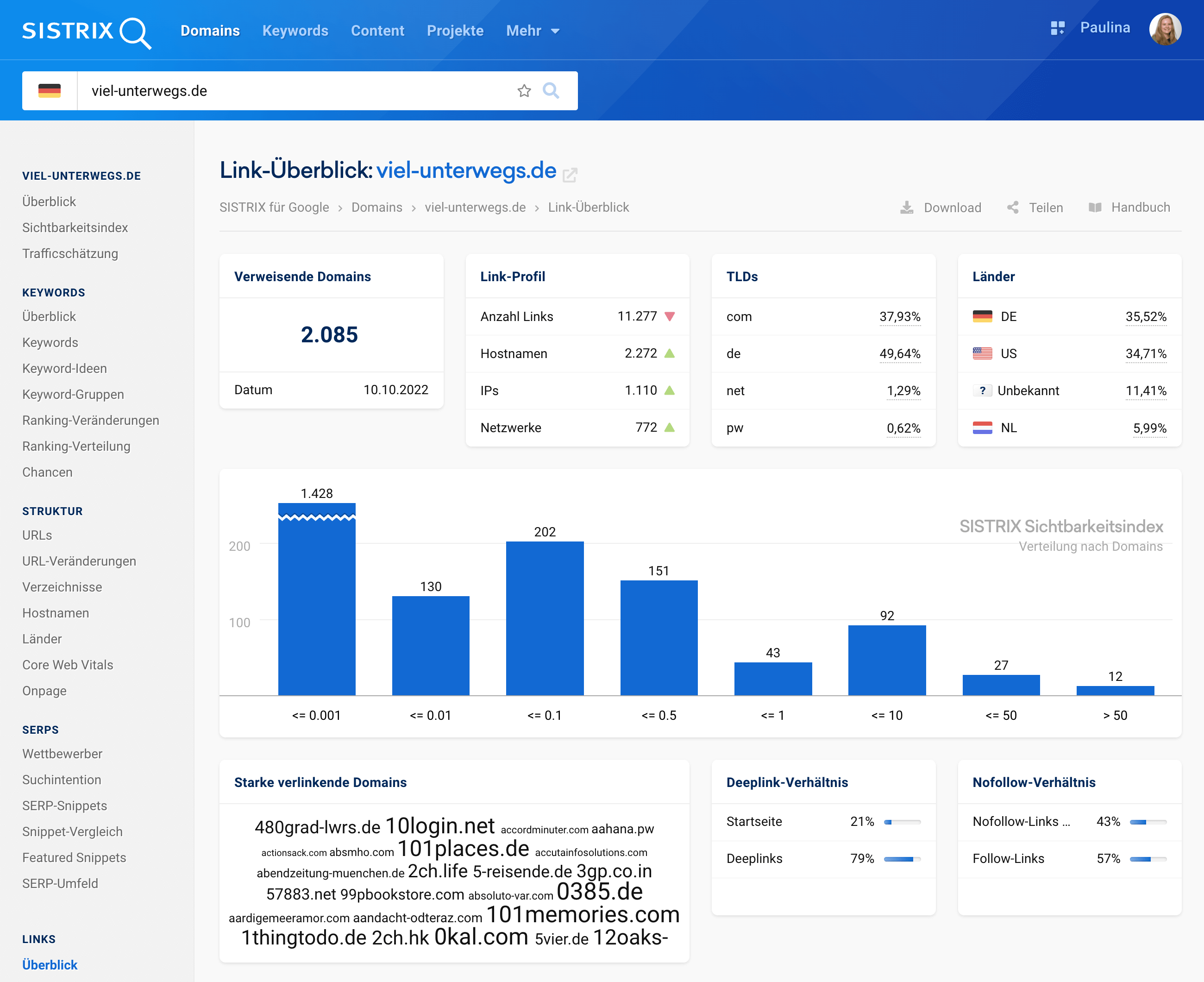Image resolution: width=1204 pixels, height=982 pixels.
Task: Open Sichtbarkeitsindex in the sidebar
Action: tap(75, 227)
